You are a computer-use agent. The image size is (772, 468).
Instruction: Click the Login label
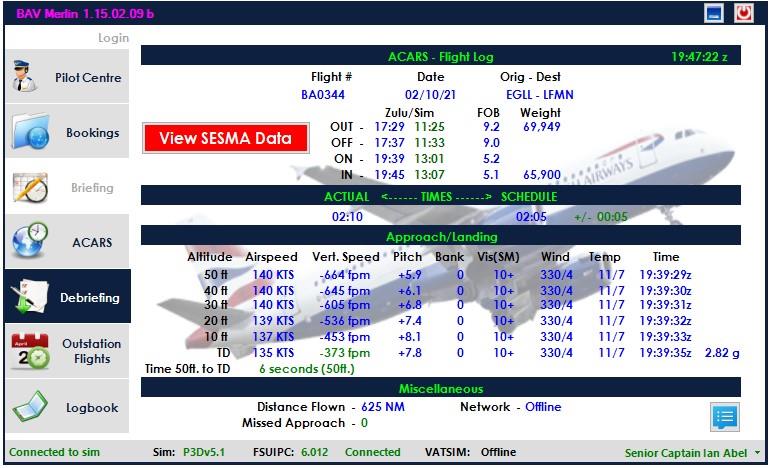point(113,38)
